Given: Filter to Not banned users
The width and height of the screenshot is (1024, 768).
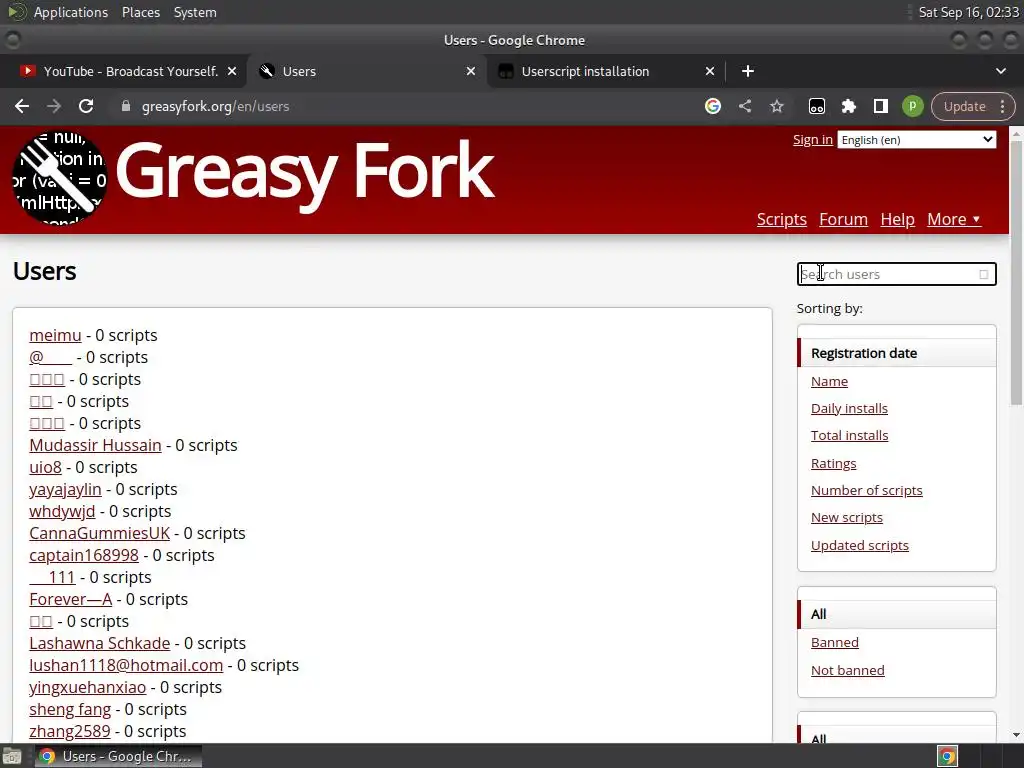Looking at the screenshot, I should [848, 671].
